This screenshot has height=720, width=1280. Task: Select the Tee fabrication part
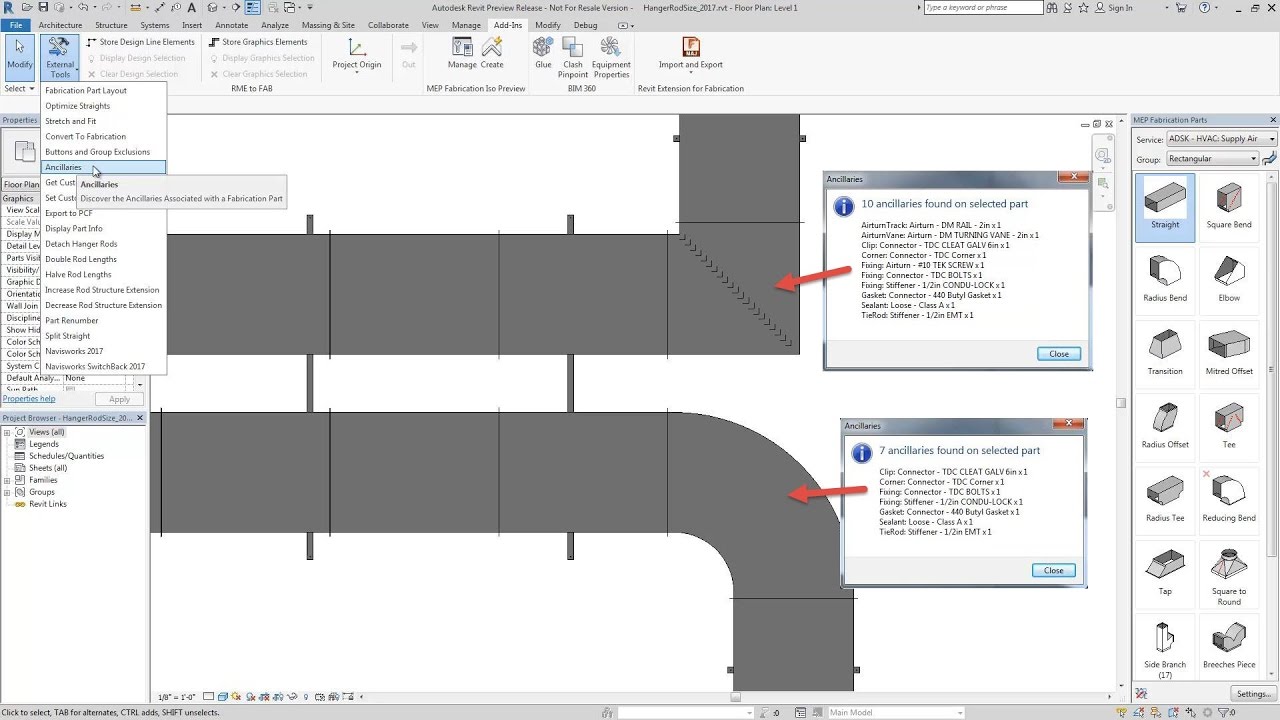1229,427
